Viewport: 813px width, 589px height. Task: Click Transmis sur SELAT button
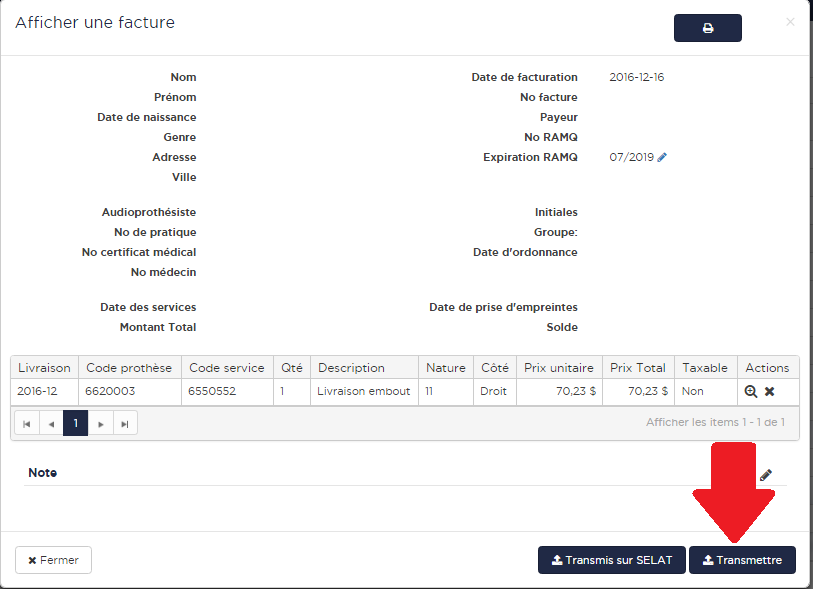[x=611, y=560]
